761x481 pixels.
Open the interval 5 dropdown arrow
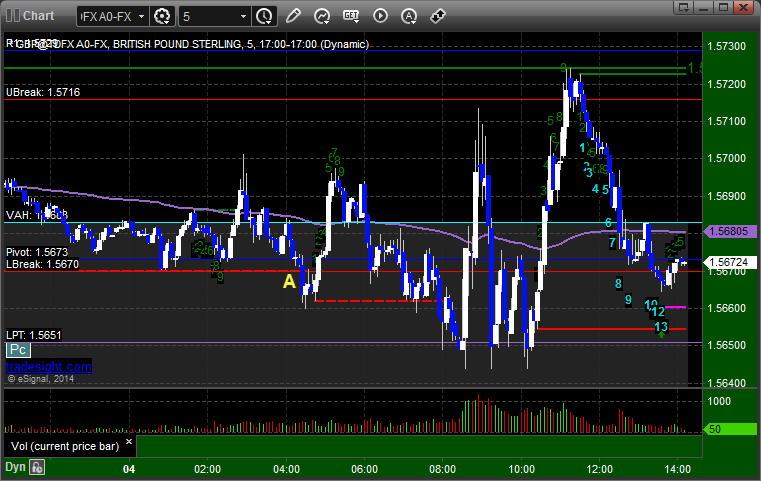[244, 16]
